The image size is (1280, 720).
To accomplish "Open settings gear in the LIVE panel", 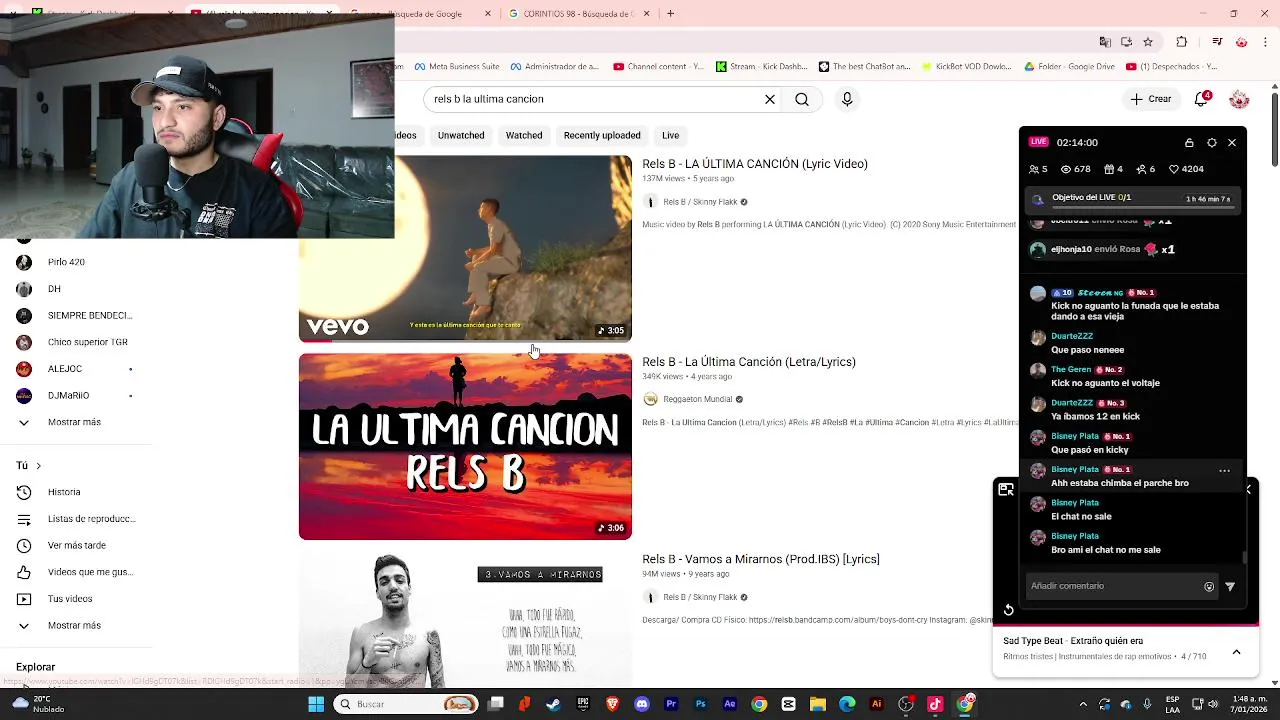I will click(1212, 143).
